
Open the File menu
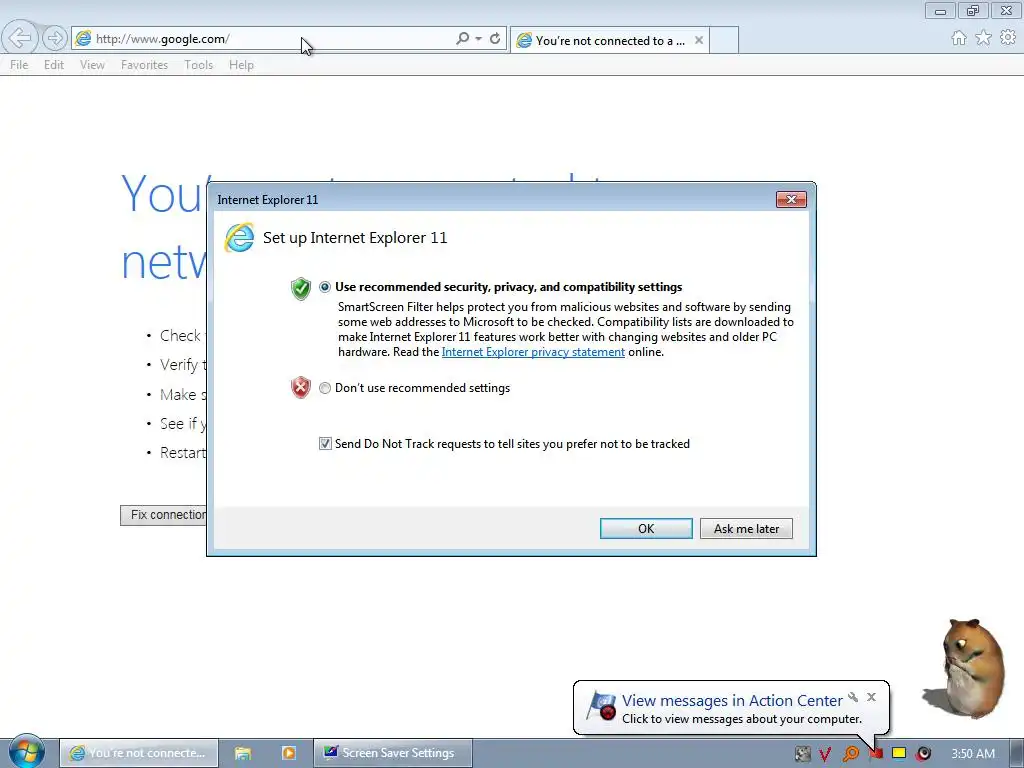coord(19,65)
